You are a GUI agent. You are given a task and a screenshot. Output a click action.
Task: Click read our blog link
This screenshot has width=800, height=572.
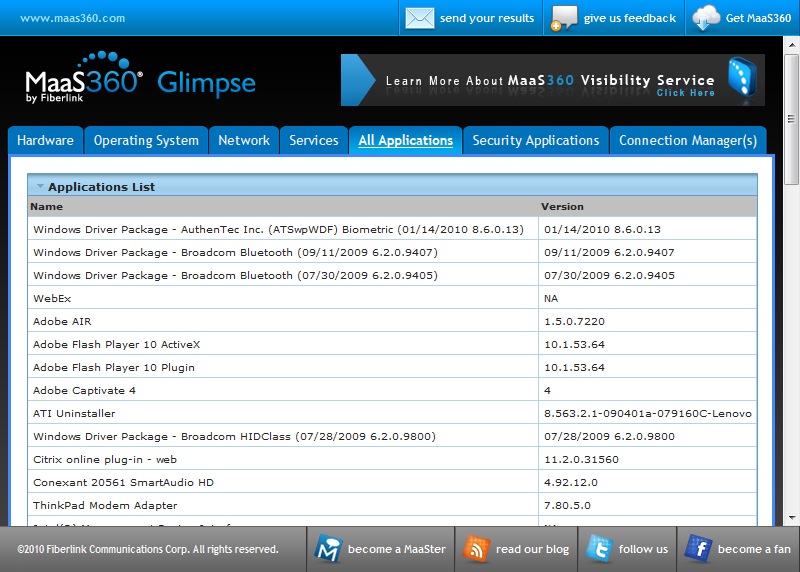532,549
